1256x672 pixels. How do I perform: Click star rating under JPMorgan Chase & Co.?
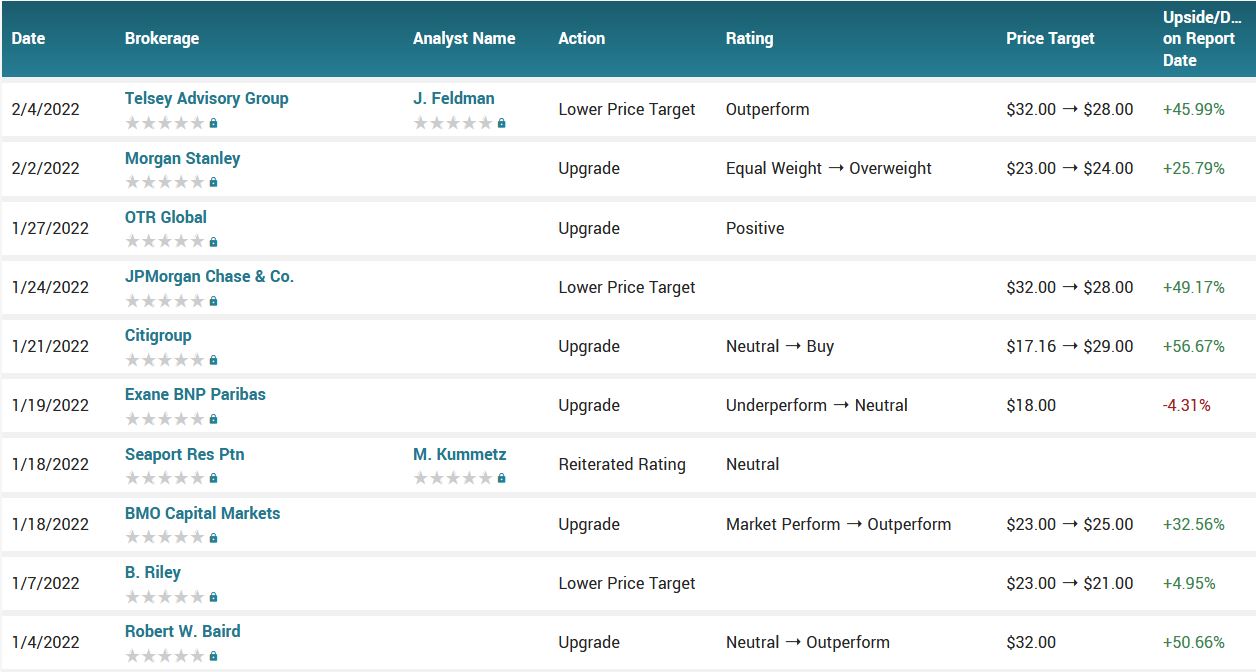(165, 301)
